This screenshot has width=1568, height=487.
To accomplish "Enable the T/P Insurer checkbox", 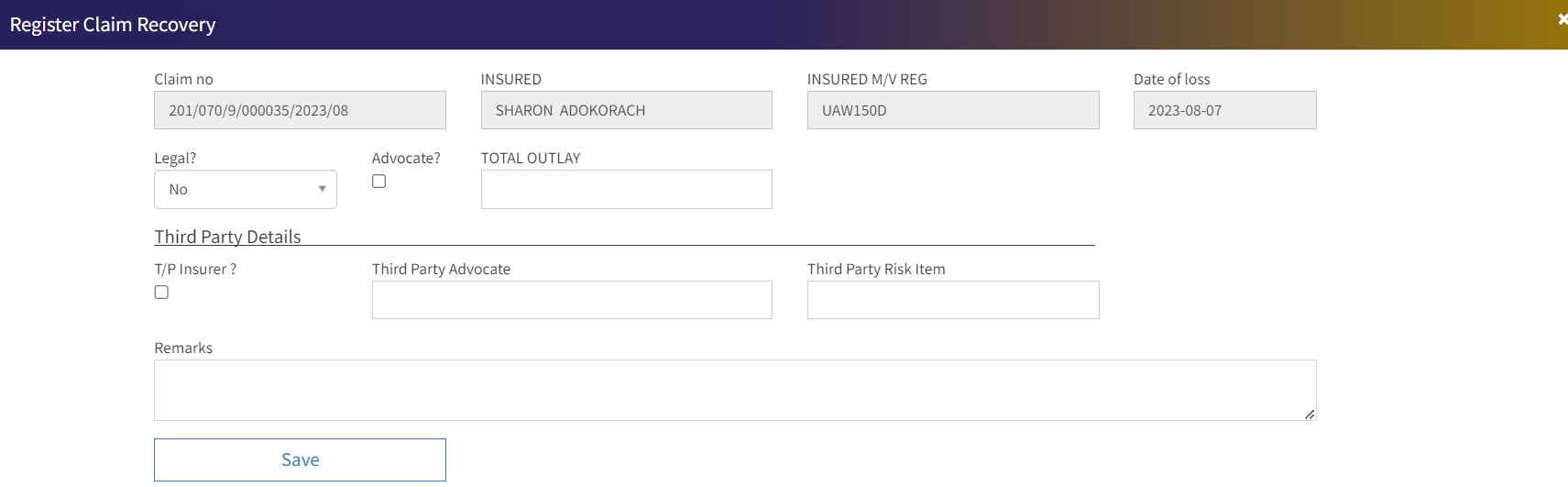I will point(161,293).
